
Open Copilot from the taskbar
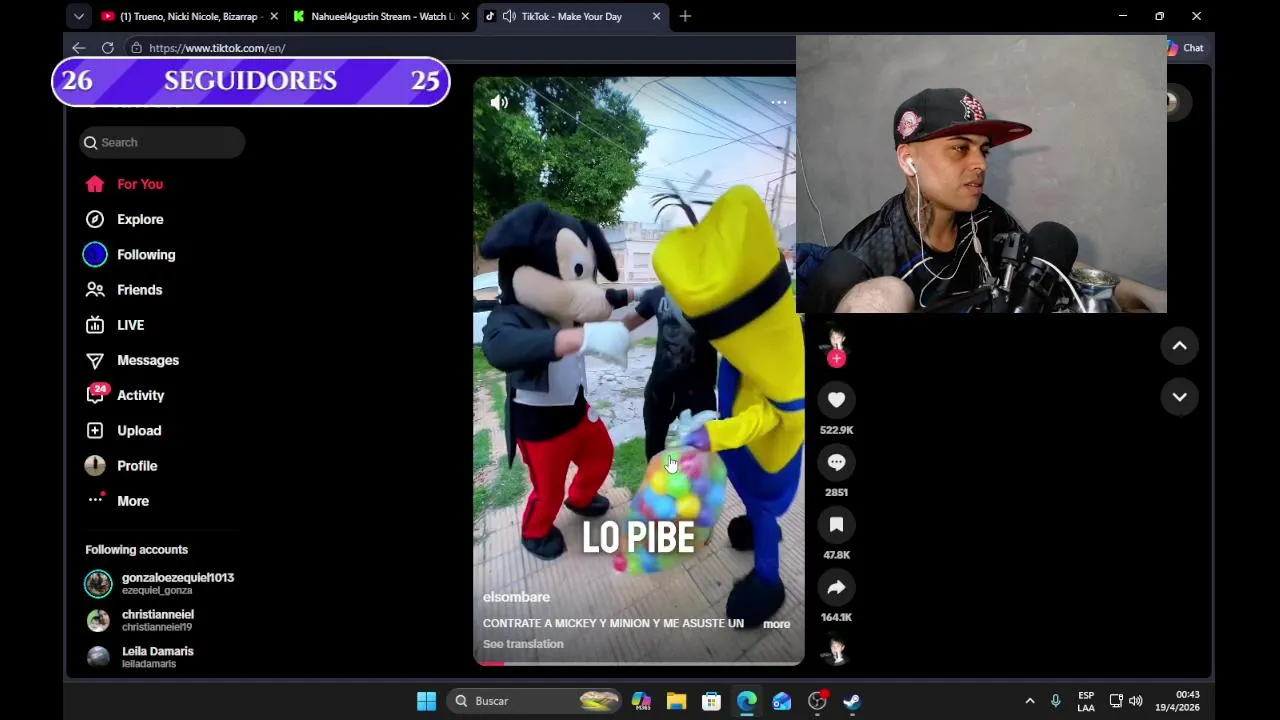tap(642, 701)
